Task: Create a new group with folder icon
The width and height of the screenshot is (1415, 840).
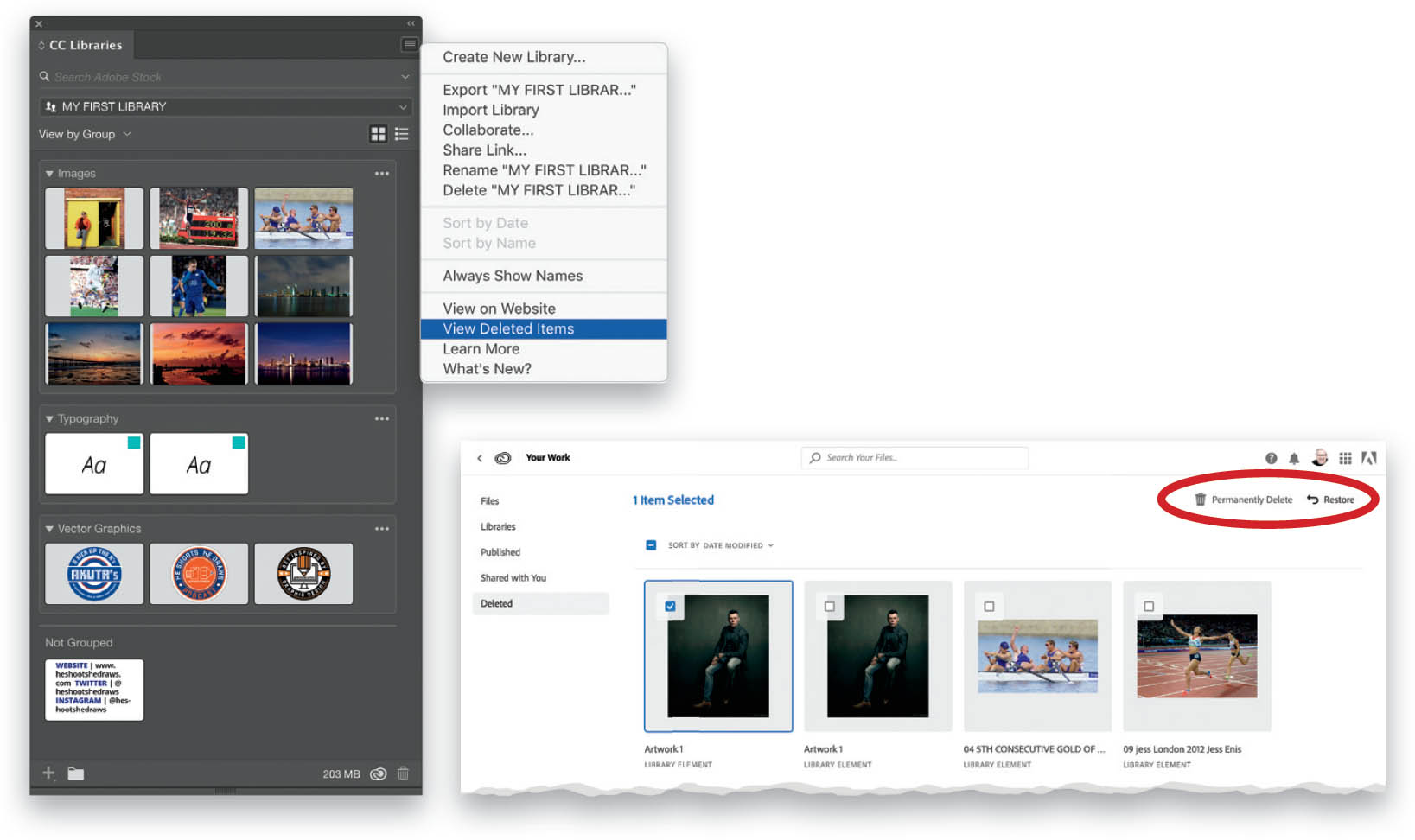Action: pyautogui.click(x=76, y=773)
